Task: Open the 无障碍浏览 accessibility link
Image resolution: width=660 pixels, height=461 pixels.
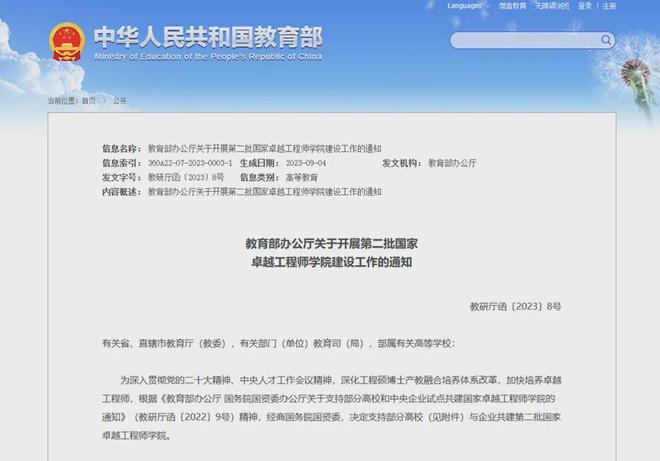Action: click(552, 6)
